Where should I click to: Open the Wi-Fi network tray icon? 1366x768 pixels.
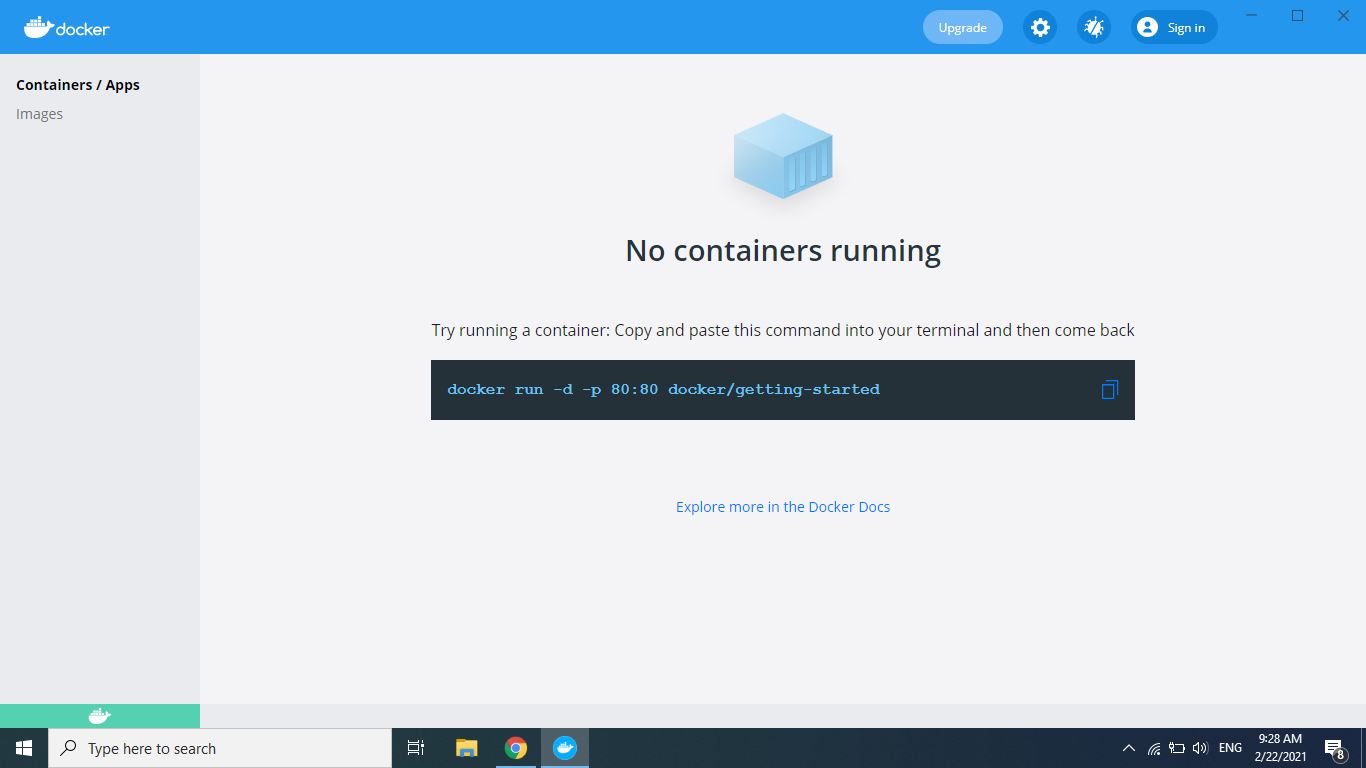(x=1154, y=748)
